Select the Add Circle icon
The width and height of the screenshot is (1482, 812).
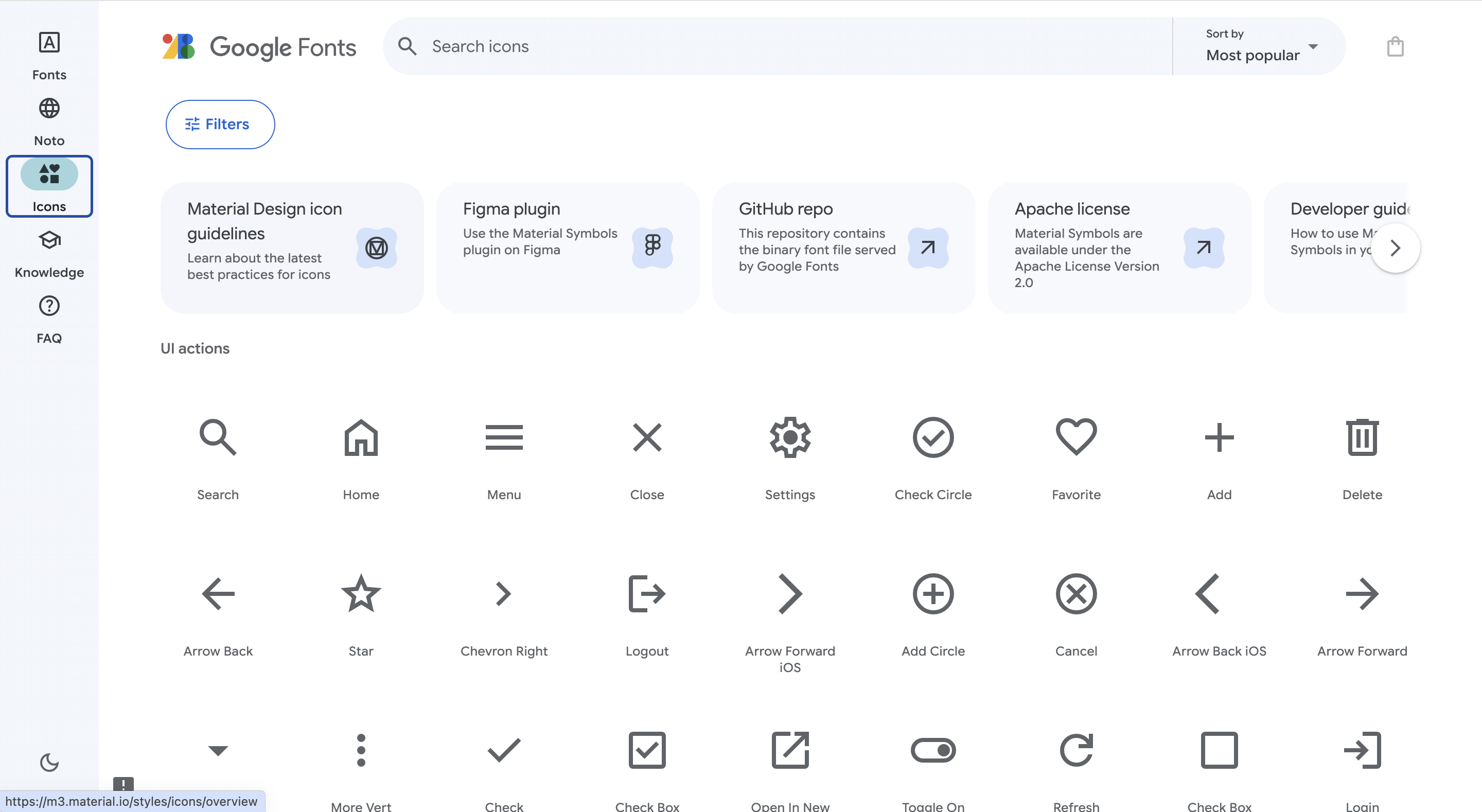[932, 594]
